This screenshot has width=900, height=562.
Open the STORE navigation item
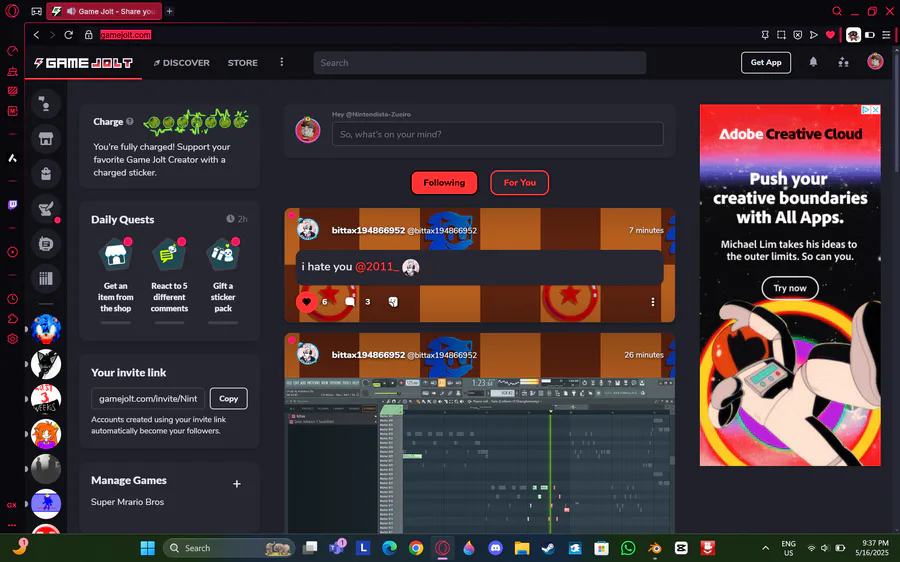[243, 63]
